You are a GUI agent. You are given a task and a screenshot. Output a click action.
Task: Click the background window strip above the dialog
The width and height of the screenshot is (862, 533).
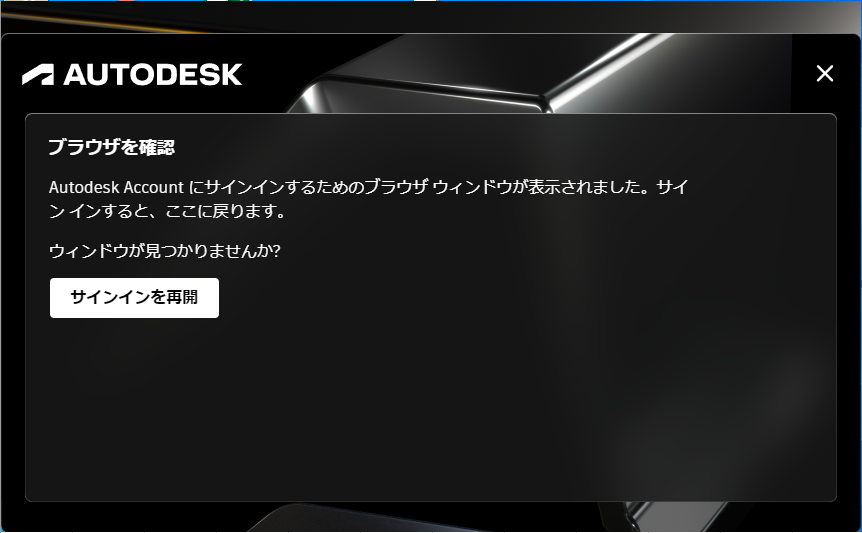pyautogui.click(x=431, y=16)
